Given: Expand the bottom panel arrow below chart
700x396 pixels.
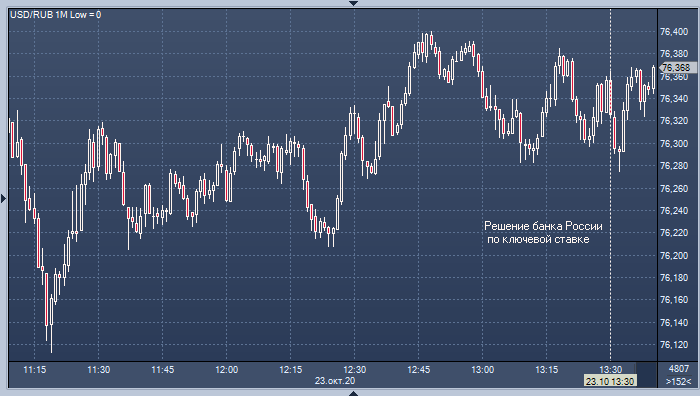Looking at the screenshot, I should 353,393.
